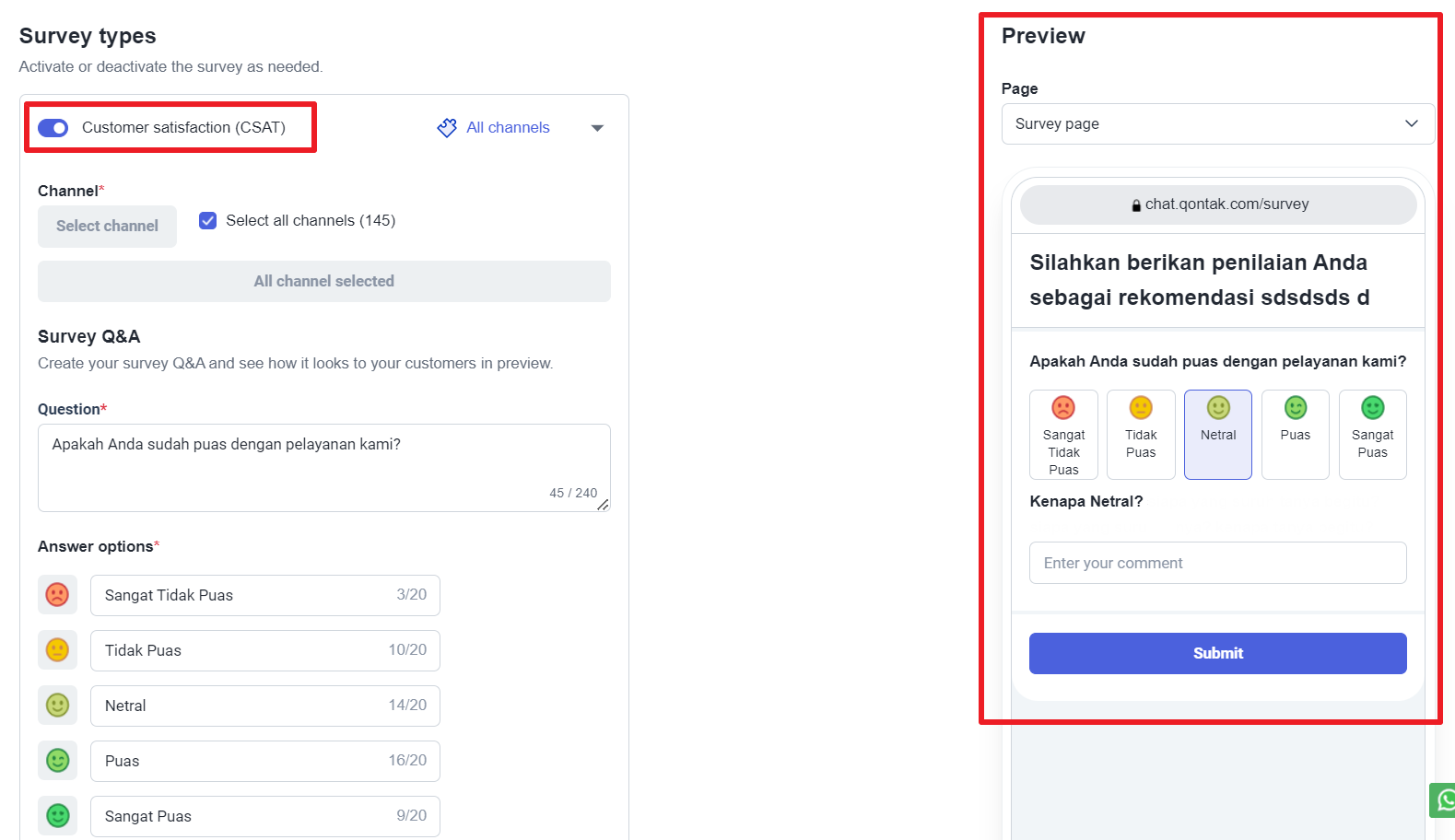This screenshot has width=1455, height=840.
Task: Select Sangat Tidak Puas rating in preview
Action: pos(1063,435)
